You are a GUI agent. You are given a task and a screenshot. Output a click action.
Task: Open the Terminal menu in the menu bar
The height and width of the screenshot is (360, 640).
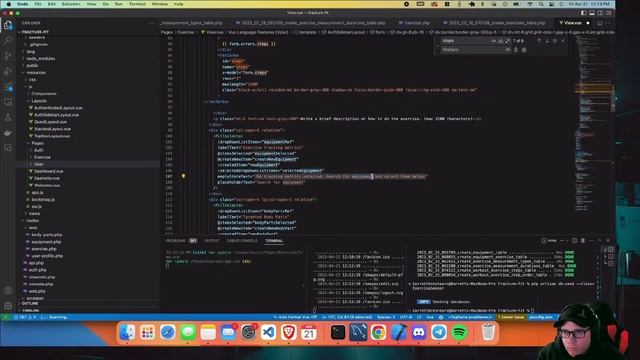point(137,4)
